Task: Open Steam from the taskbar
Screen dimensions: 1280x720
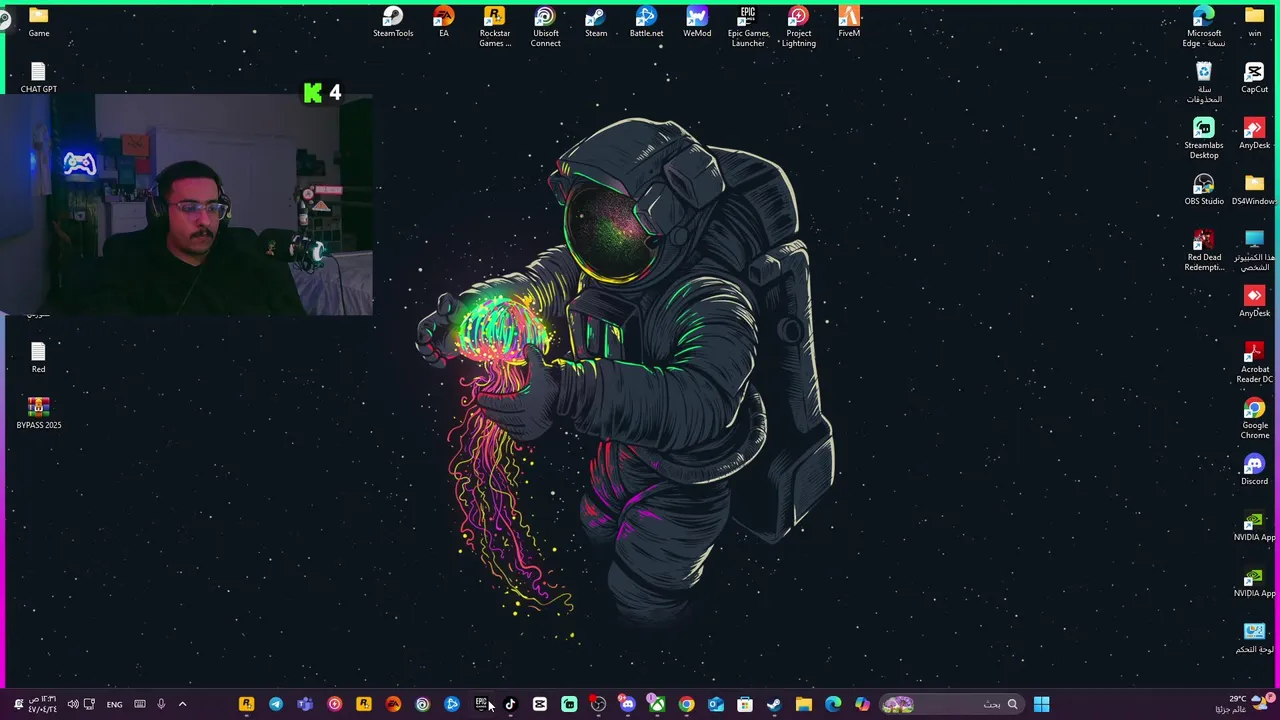Action: 774,704
